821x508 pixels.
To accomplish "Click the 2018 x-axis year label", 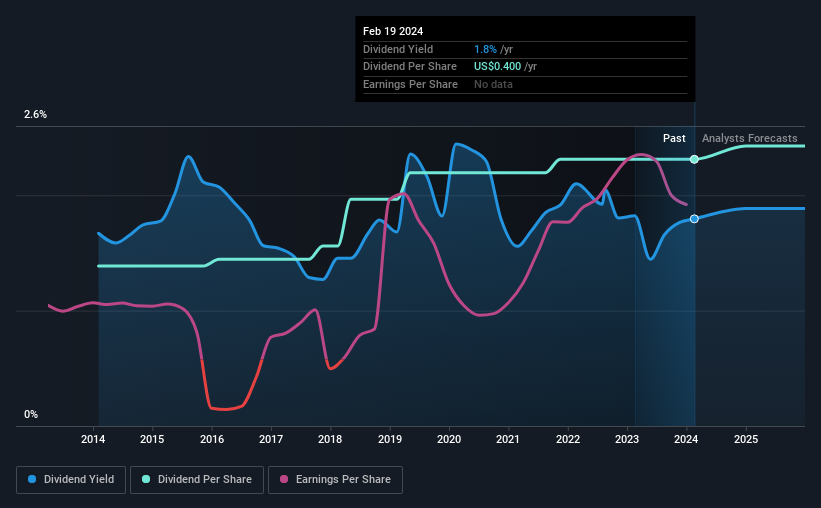I will (x=330, y=439).
